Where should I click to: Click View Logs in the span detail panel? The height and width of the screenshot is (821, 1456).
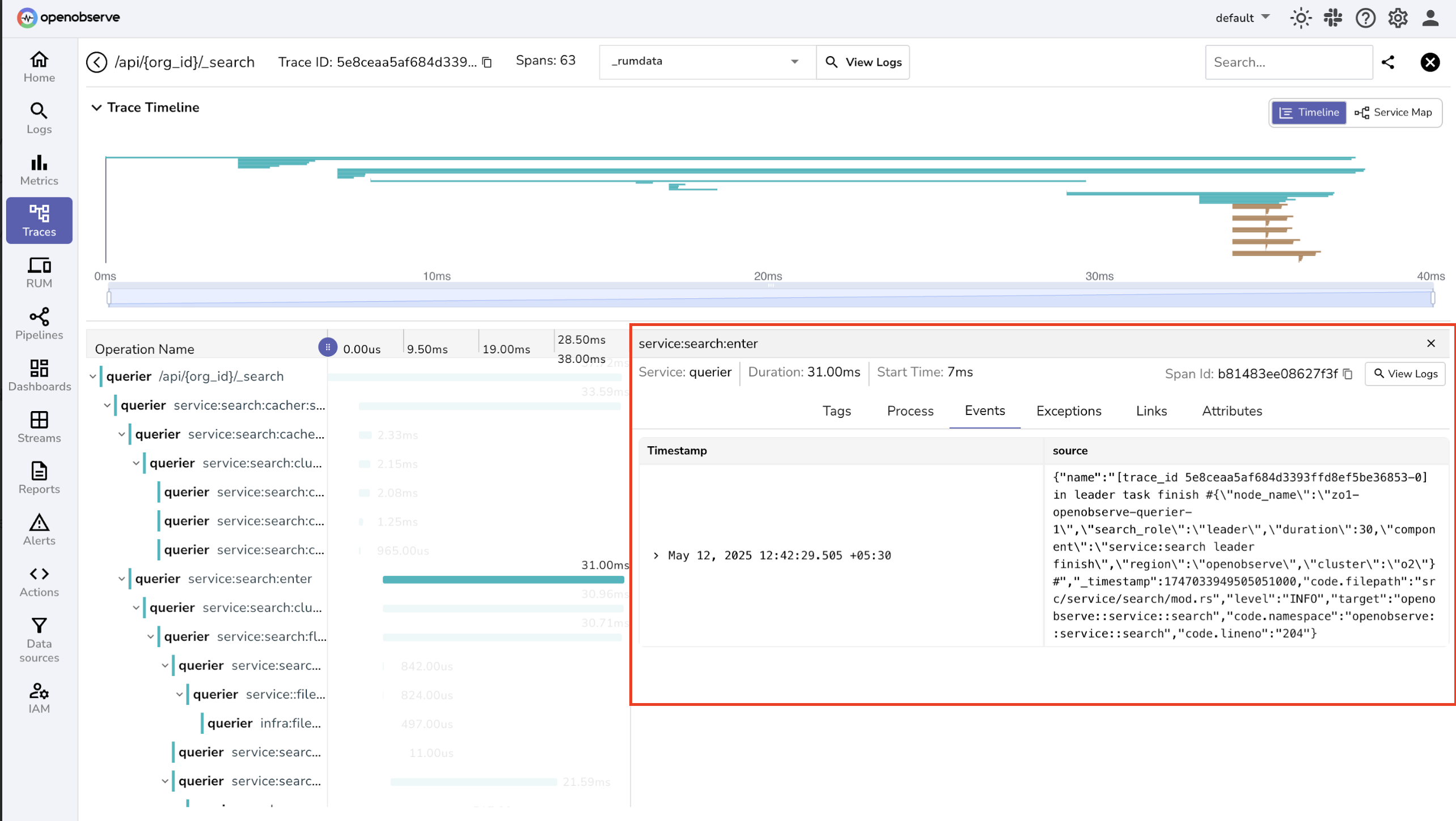(x=1405, y=374)
